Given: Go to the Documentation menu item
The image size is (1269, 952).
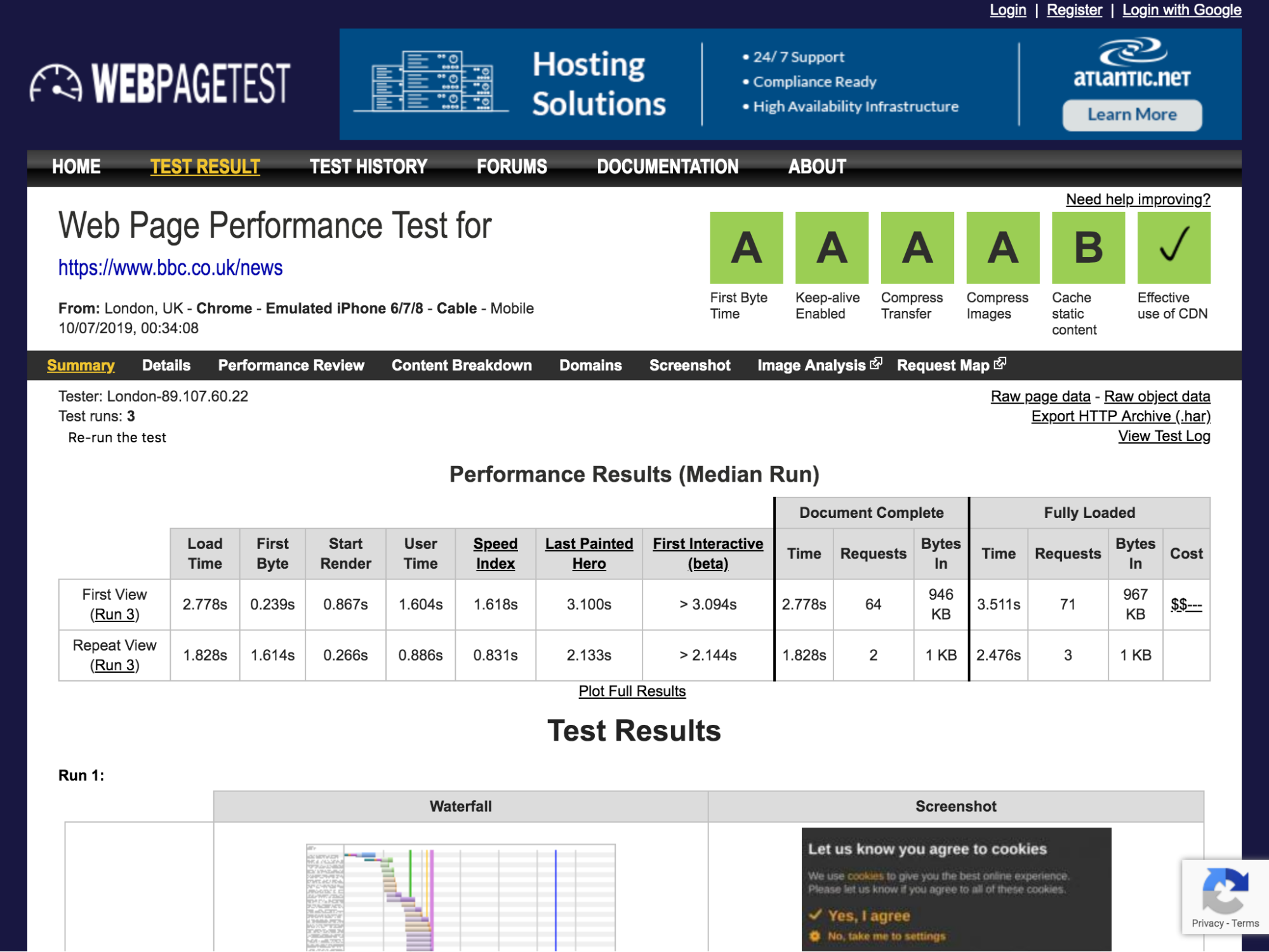Looking at the screenshot, I should 667,167.
